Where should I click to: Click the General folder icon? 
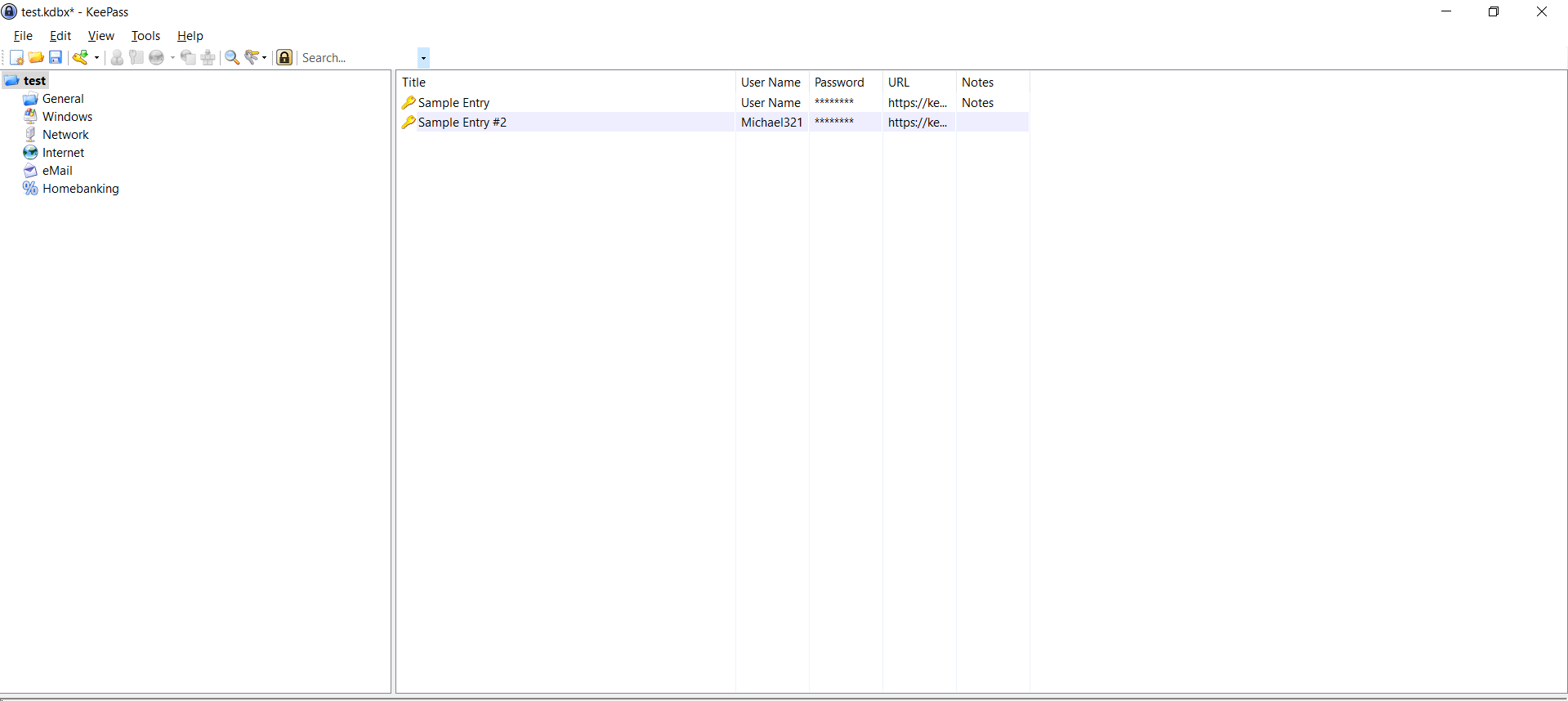pyautogui.click(x=30, y=99)
